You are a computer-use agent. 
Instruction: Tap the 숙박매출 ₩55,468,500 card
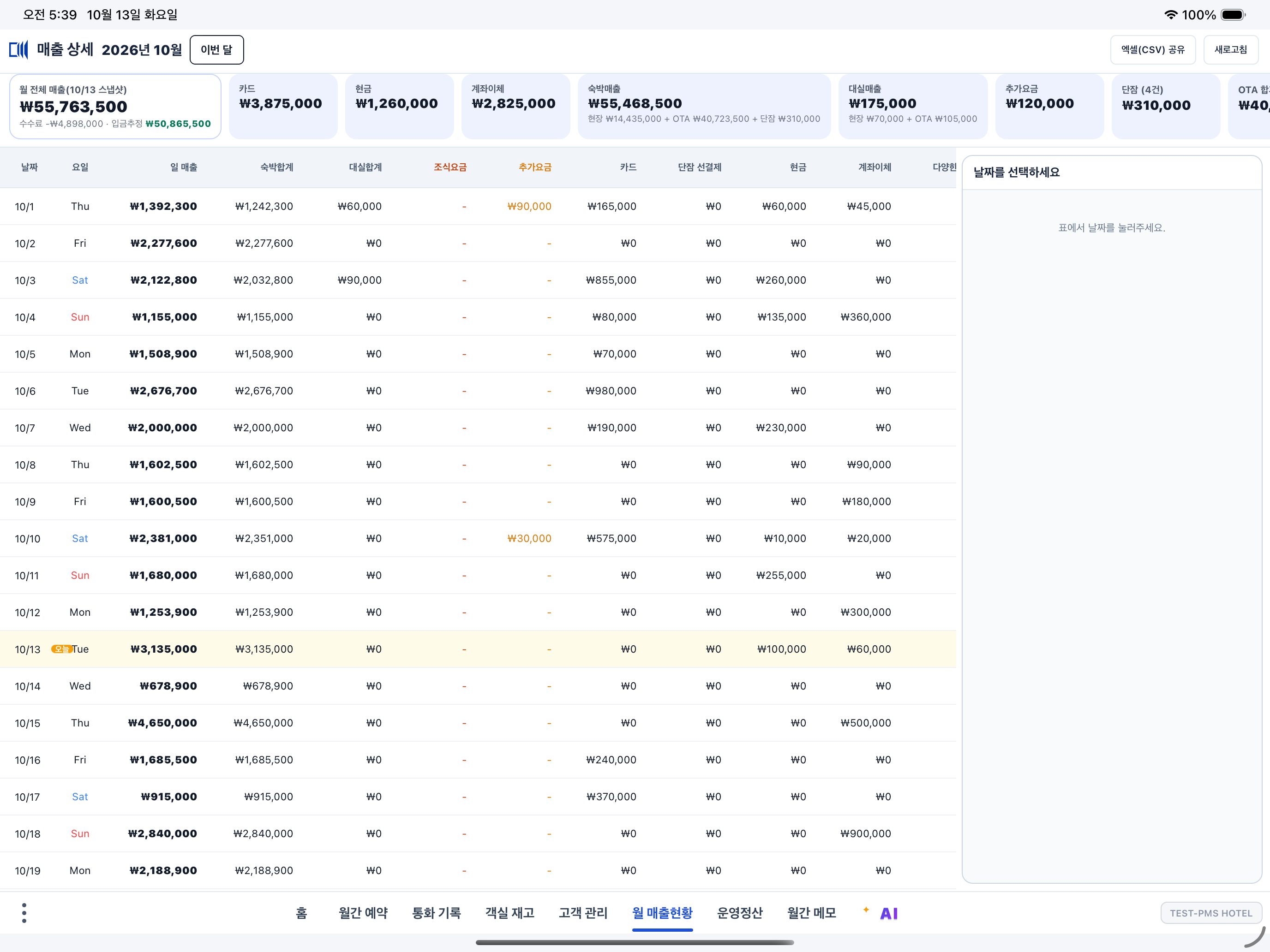[704, 107]
